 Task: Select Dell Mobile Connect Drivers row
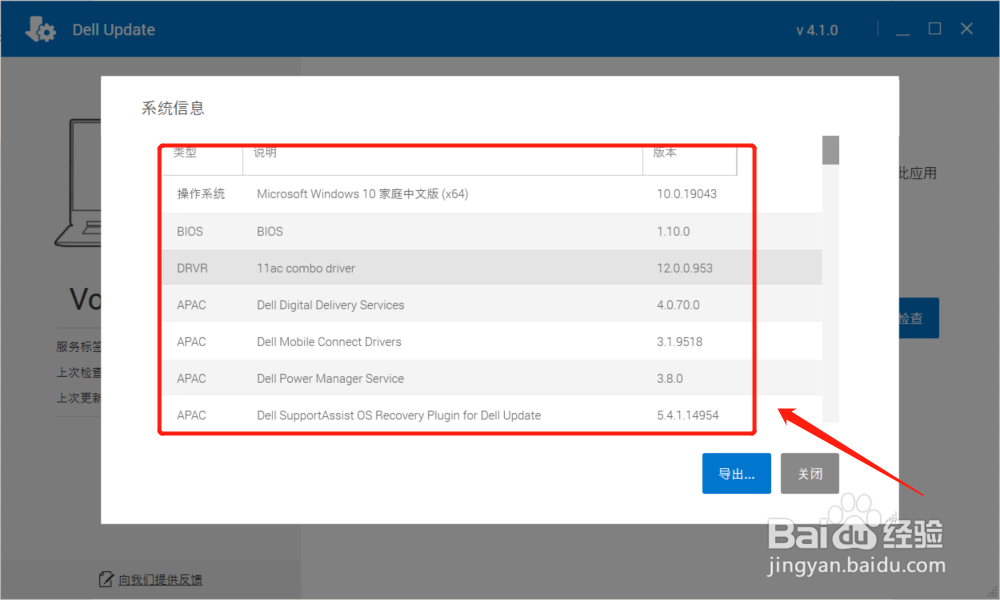tap(492, 342)
